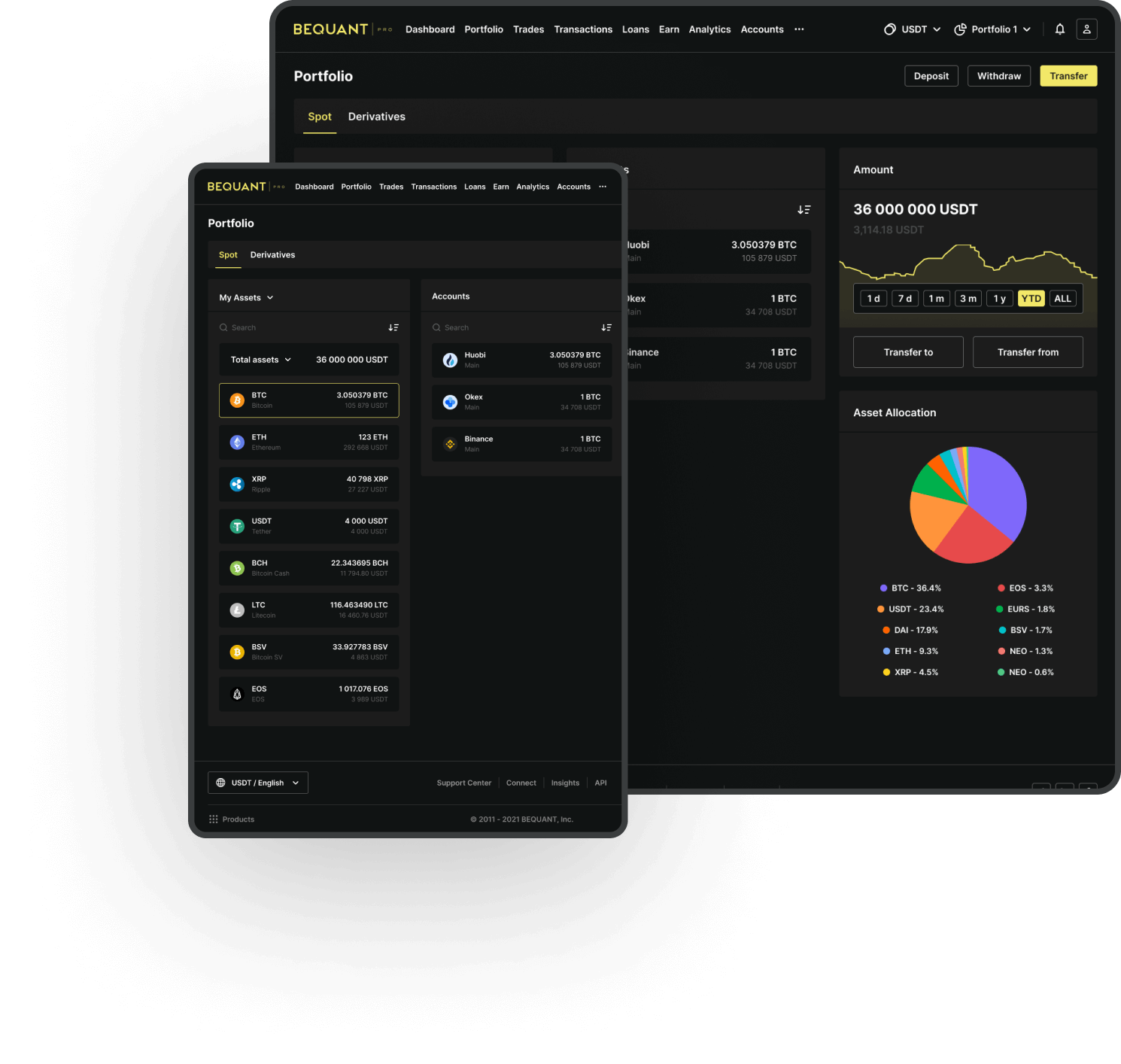Open Earn in front window navbar
The height and width of the screenshot is (1064, 1121).
coord(501,187)
